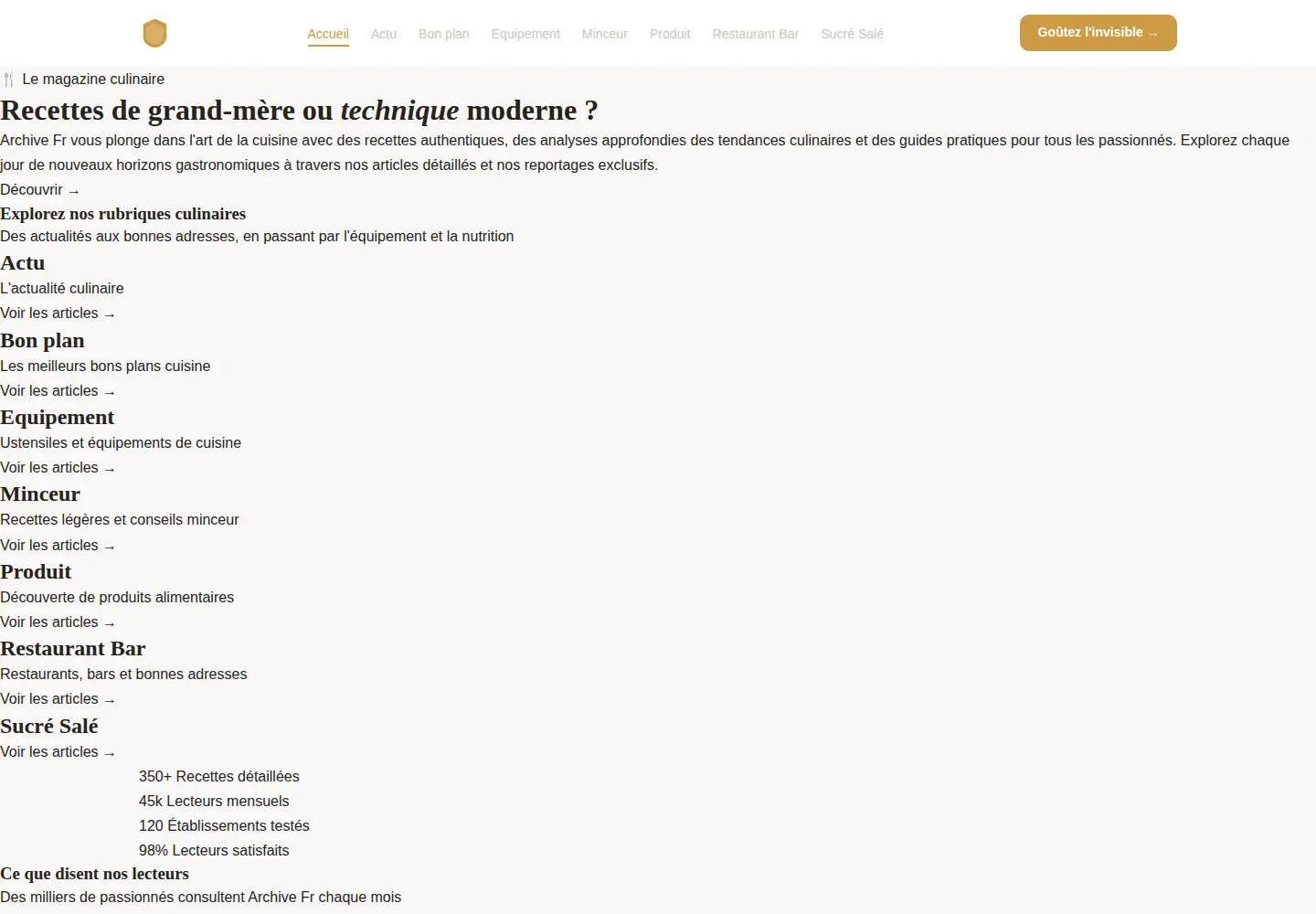The image size is (1316, 914).
Task: Click the Produit section heading
Action: click(36, 572)
